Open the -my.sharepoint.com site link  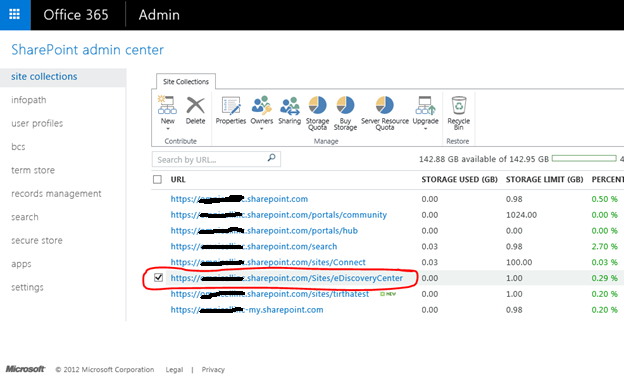tap(247, 310)
